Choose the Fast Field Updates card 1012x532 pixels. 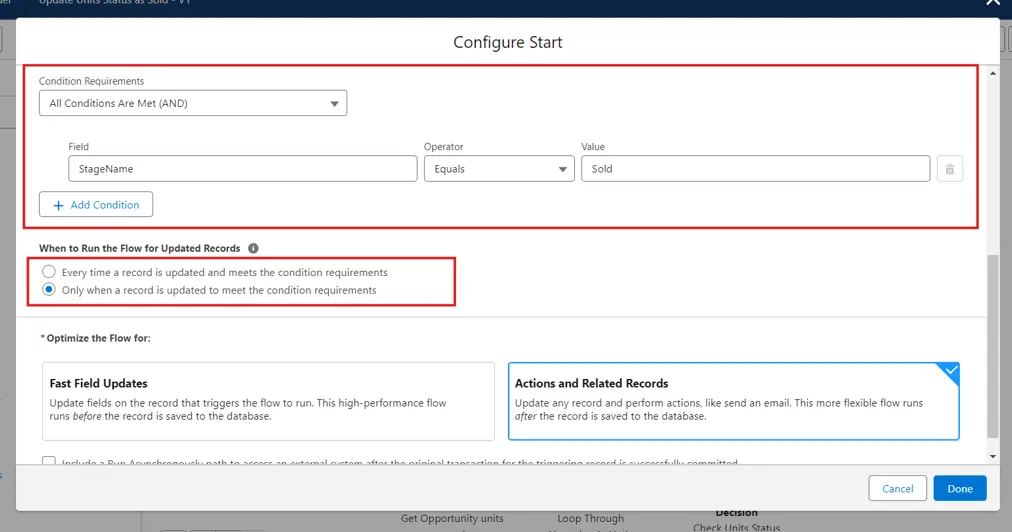[268, 401]
